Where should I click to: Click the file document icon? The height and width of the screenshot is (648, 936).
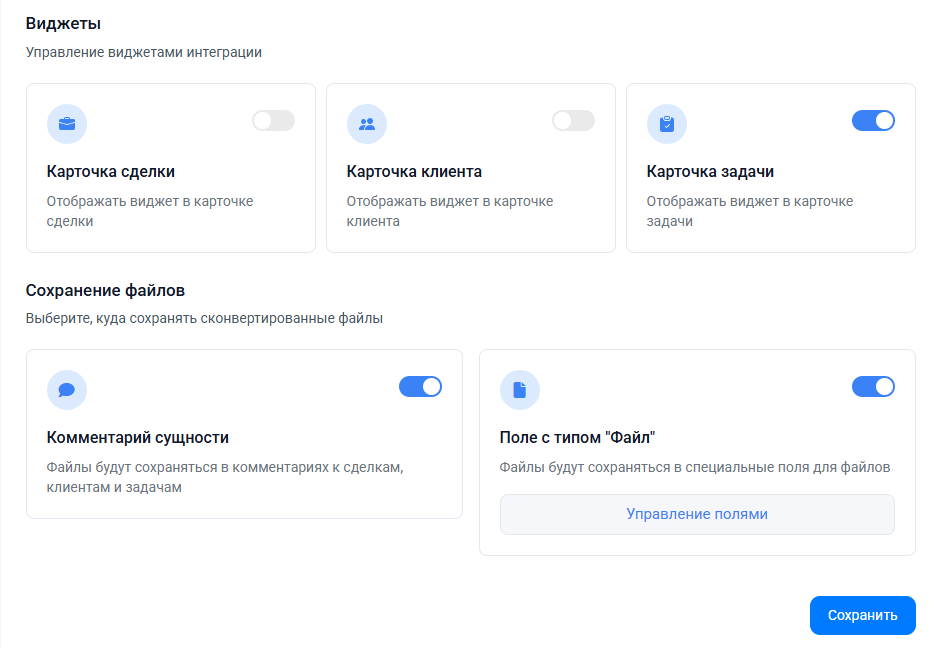pos(519,390)
